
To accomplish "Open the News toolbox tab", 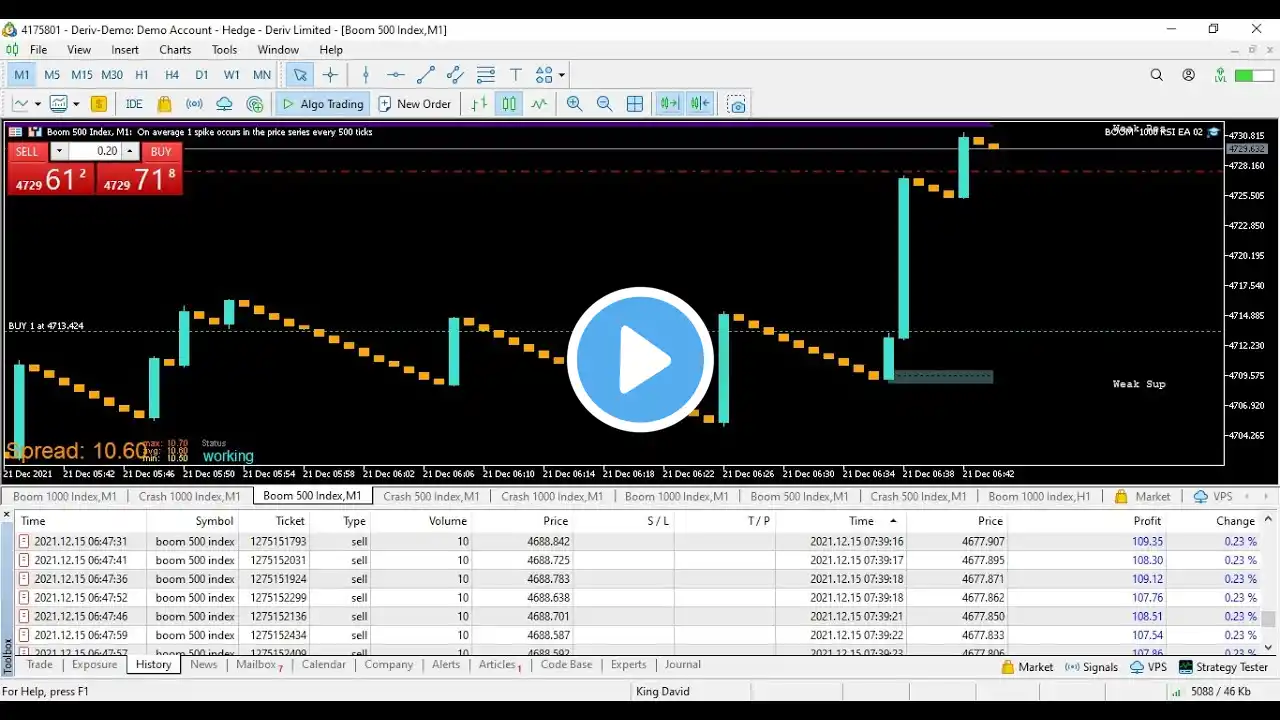I will pyautogui.click(x=204, y=665).
